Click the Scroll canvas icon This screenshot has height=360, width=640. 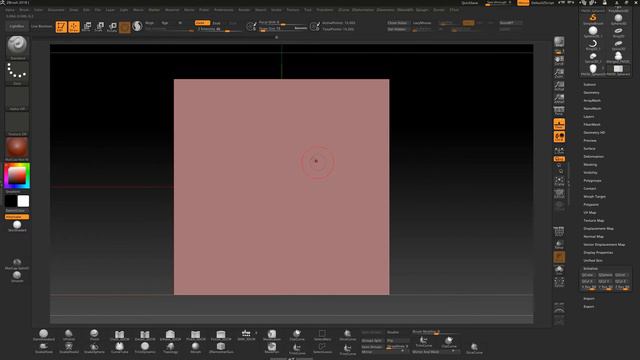(x=559, y=61)
